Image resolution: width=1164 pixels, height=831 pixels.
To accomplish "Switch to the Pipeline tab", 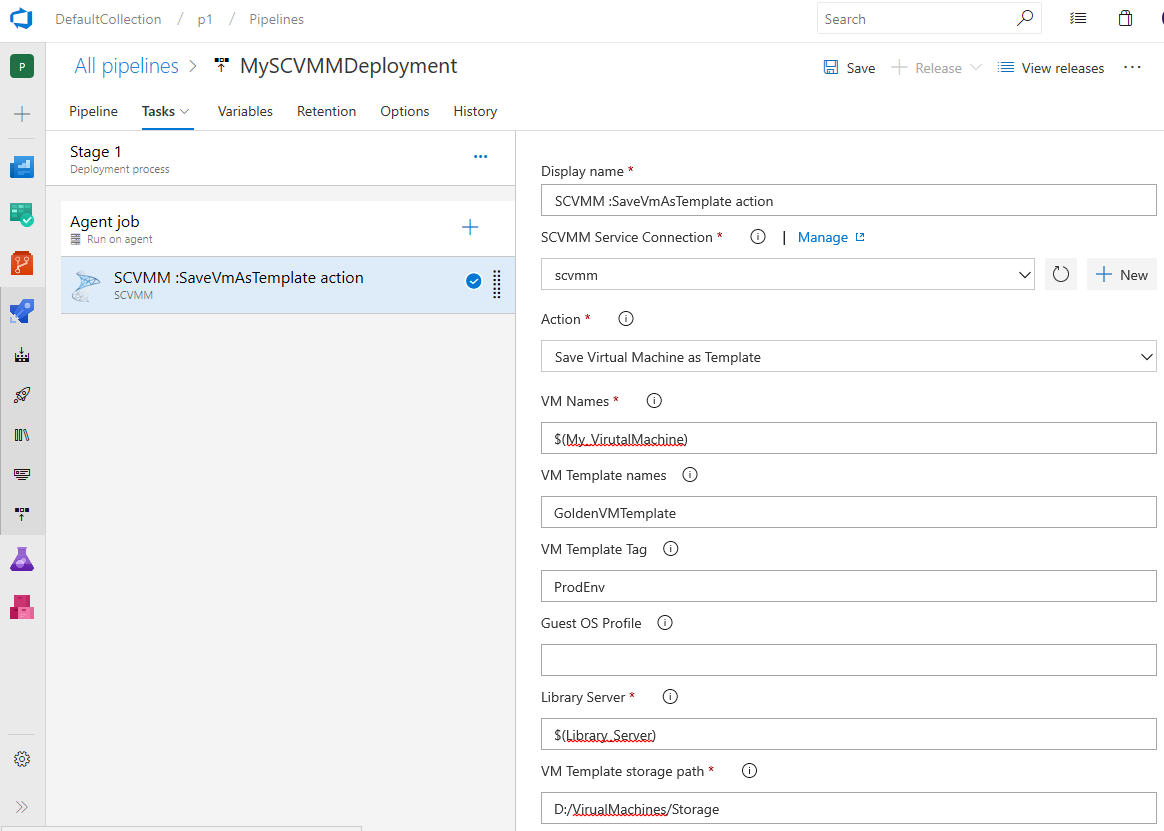I will [94, 111].
